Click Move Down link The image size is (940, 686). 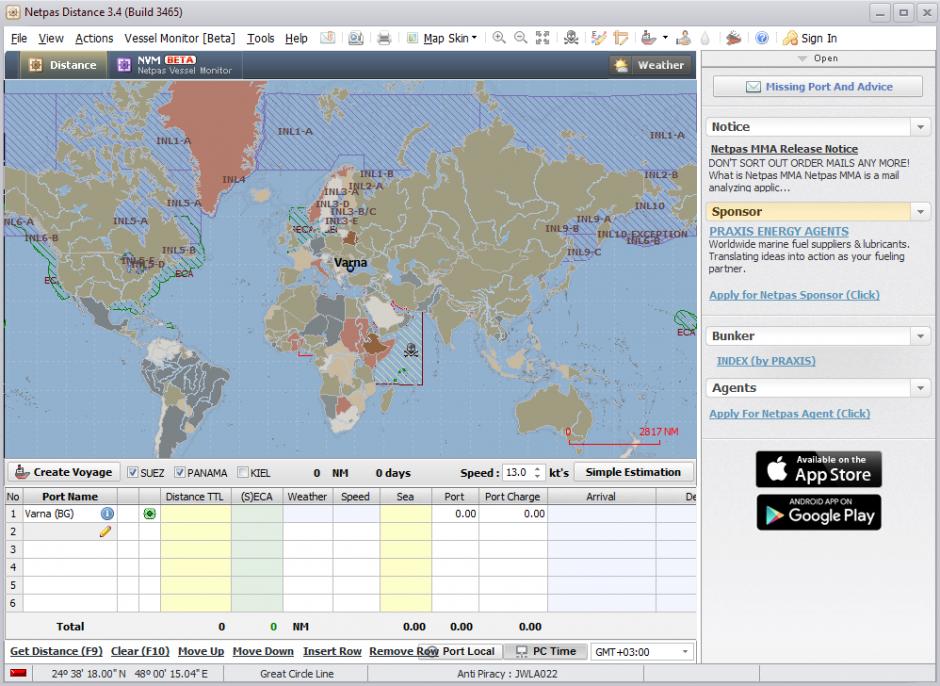(x=263, y=651)
